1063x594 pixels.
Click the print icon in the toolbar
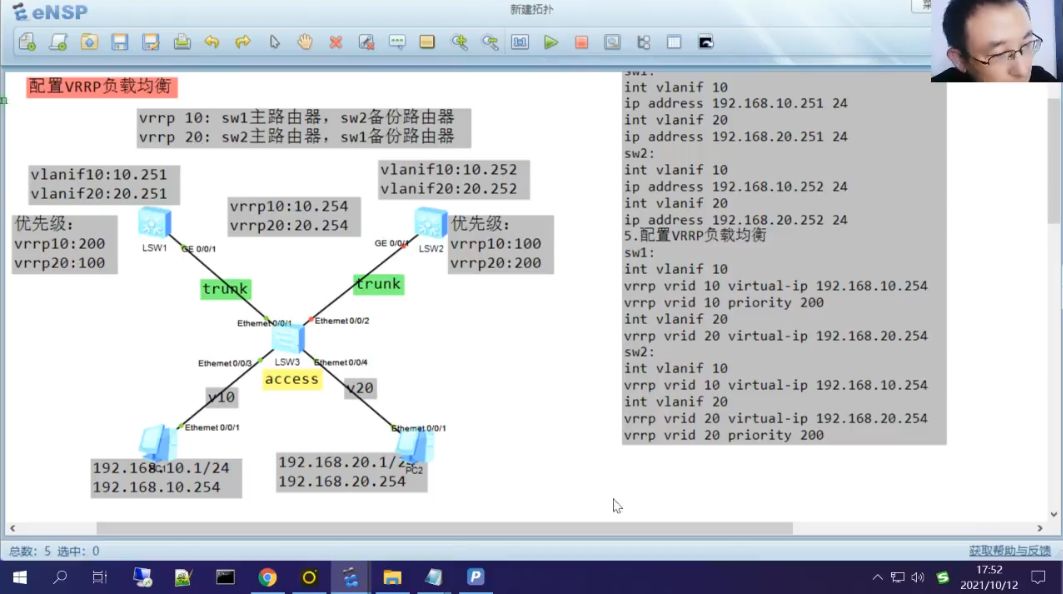[182, 42]
